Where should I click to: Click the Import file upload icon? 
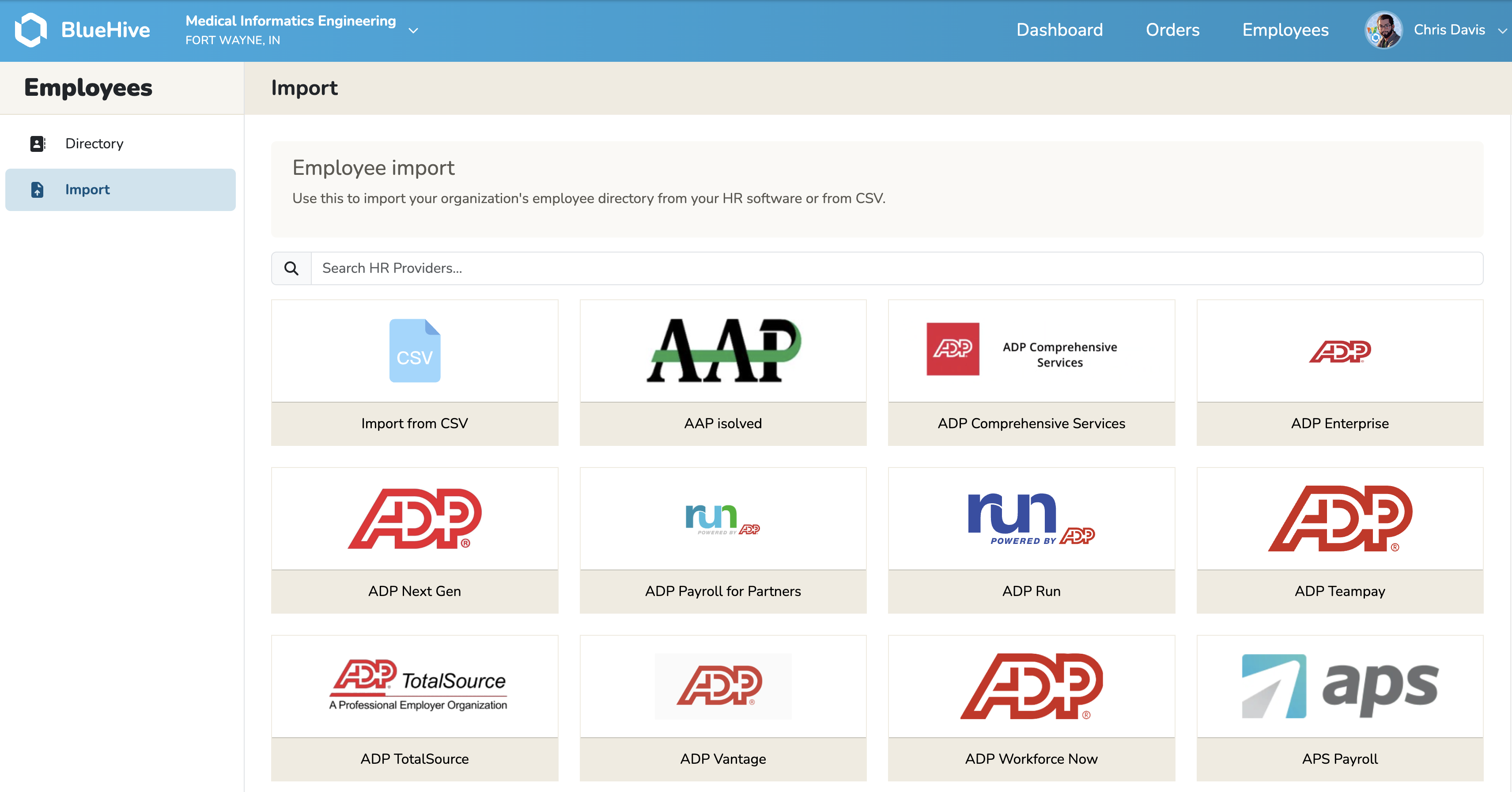pos(37,189)
